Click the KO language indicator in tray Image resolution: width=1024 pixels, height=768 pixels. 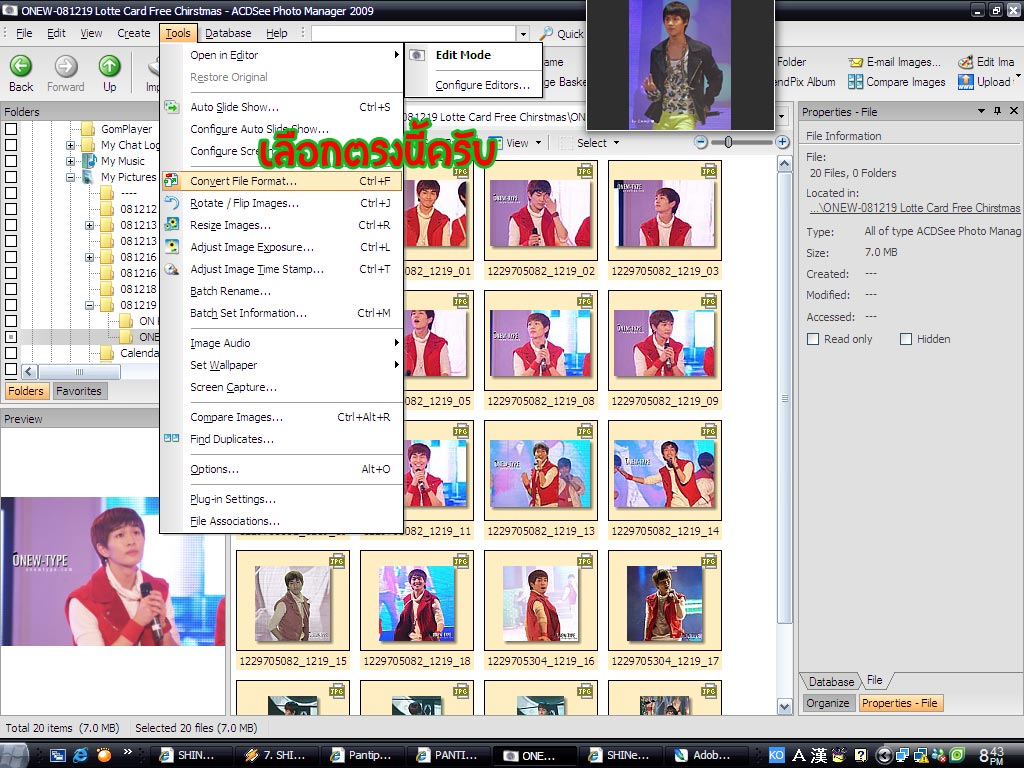pos(776,755)
